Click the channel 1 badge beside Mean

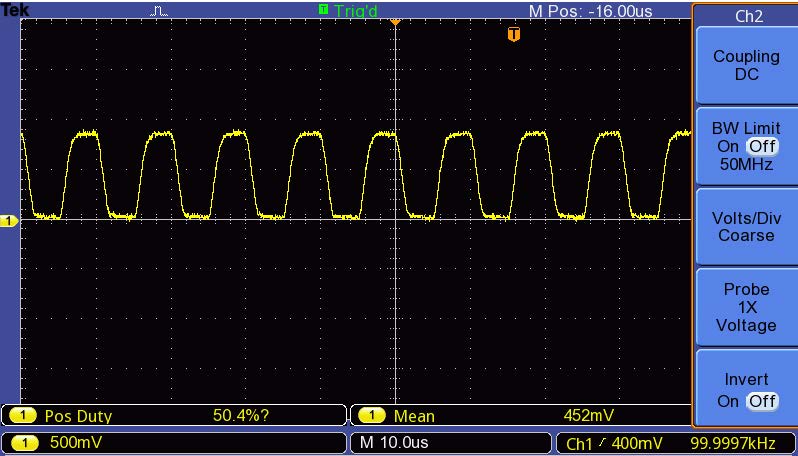click(x=372, y=416)
